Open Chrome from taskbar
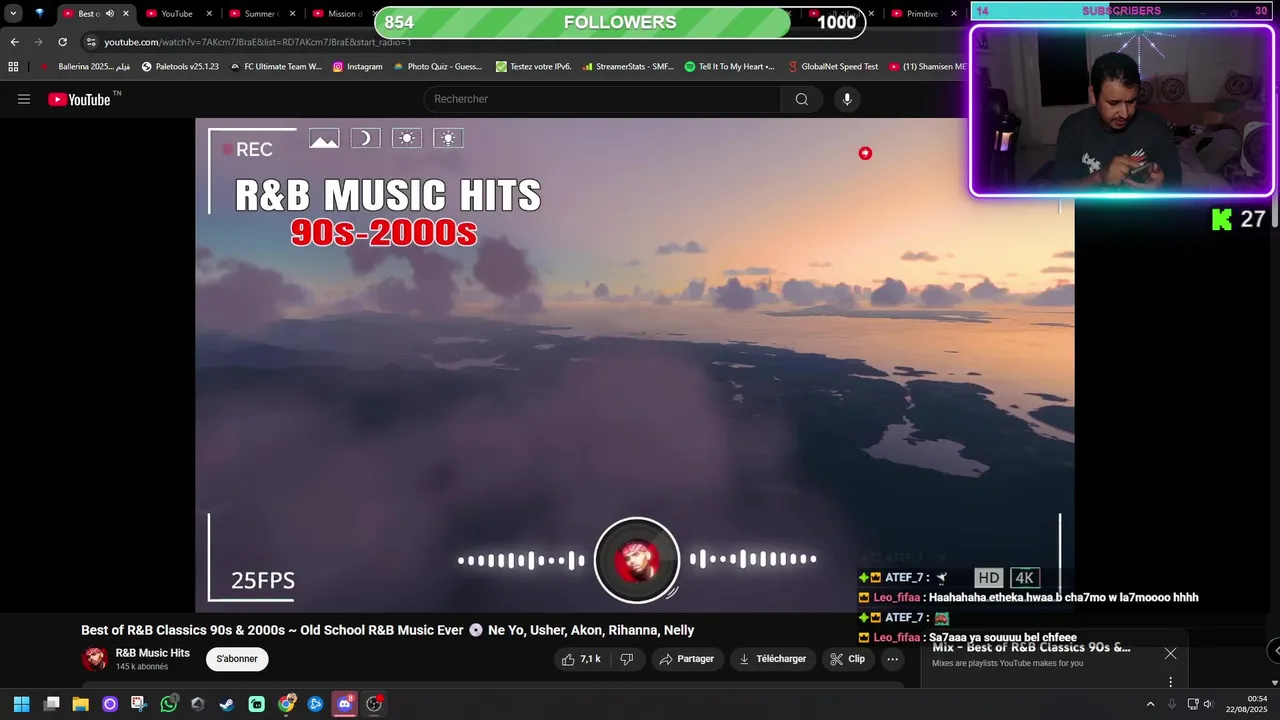 pos(286,704)
